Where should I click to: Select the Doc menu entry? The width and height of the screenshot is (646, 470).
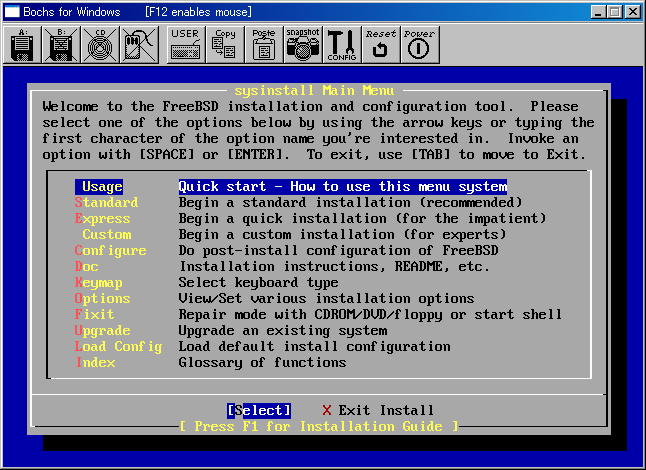(87, 267)
